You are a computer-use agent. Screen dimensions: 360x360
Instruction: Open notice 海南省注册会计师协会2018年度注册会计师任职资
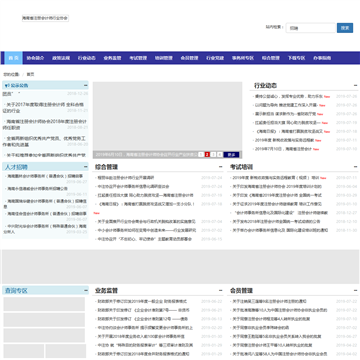coord(45,124)
